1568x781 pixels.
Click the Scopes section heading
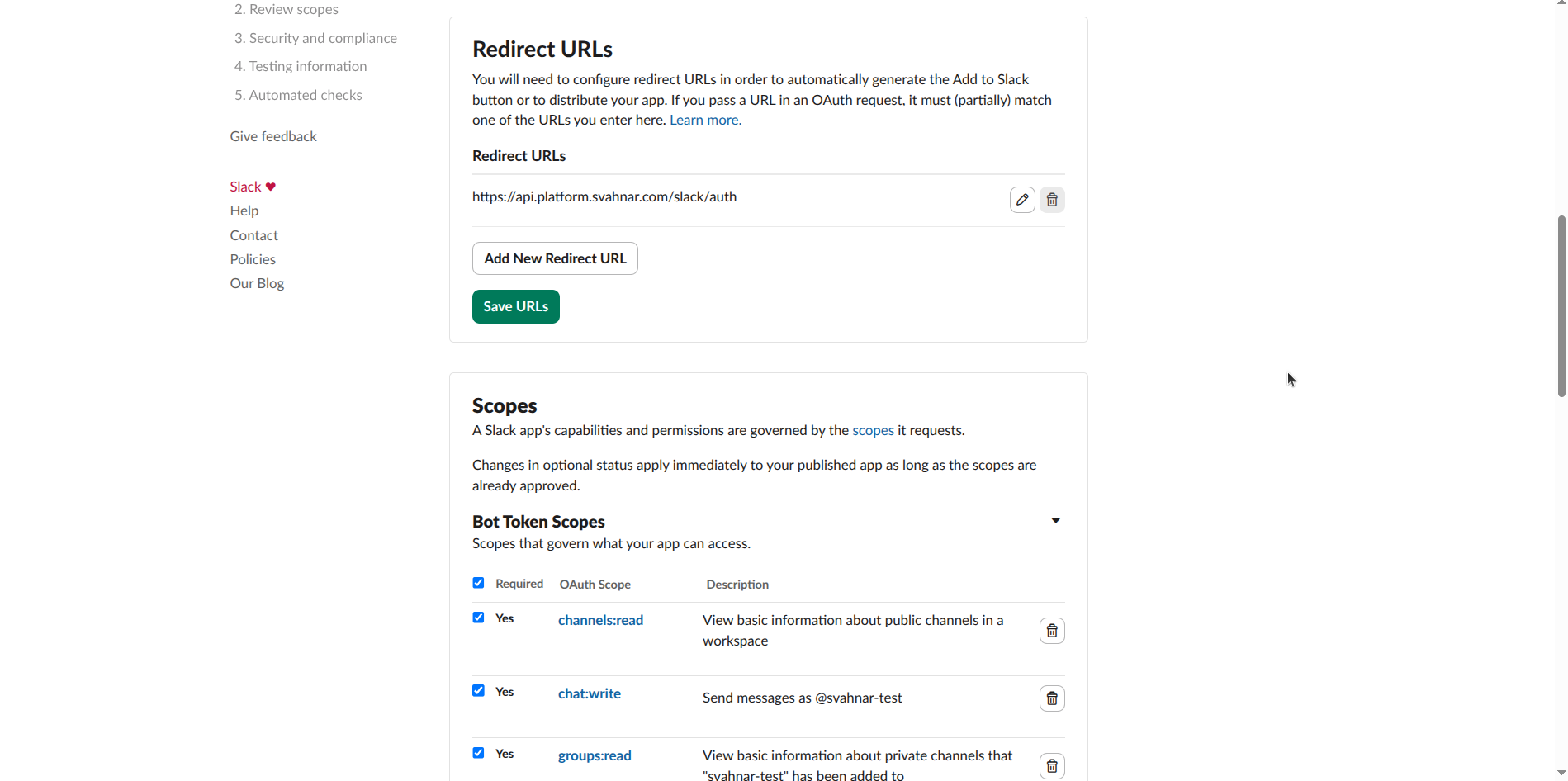click(505, 406)
